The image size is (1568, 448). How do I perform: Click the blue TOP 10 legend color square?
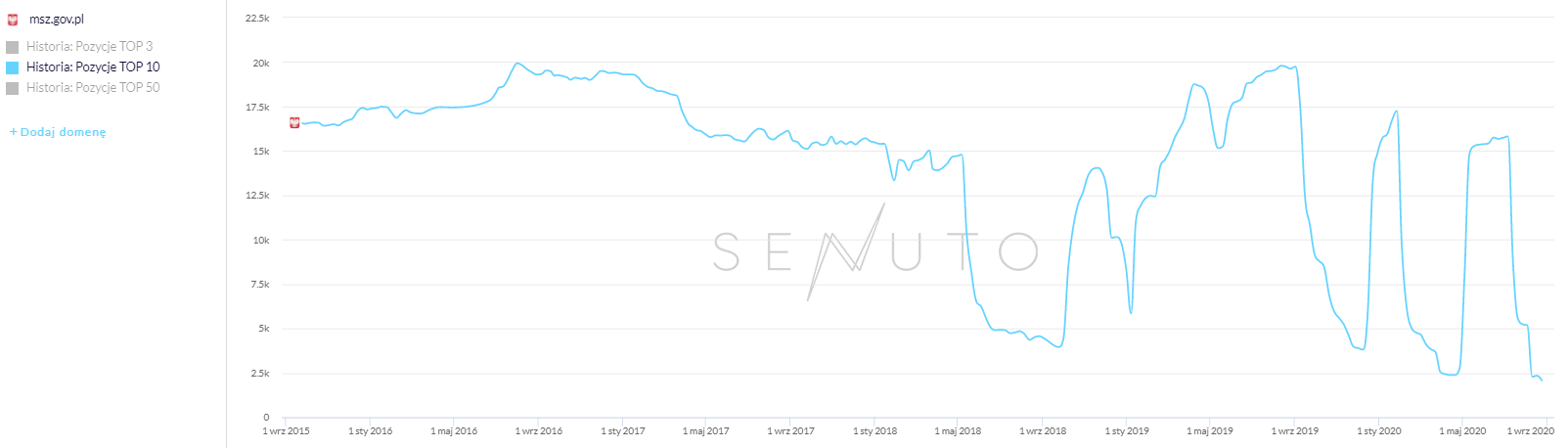point(13,67)
